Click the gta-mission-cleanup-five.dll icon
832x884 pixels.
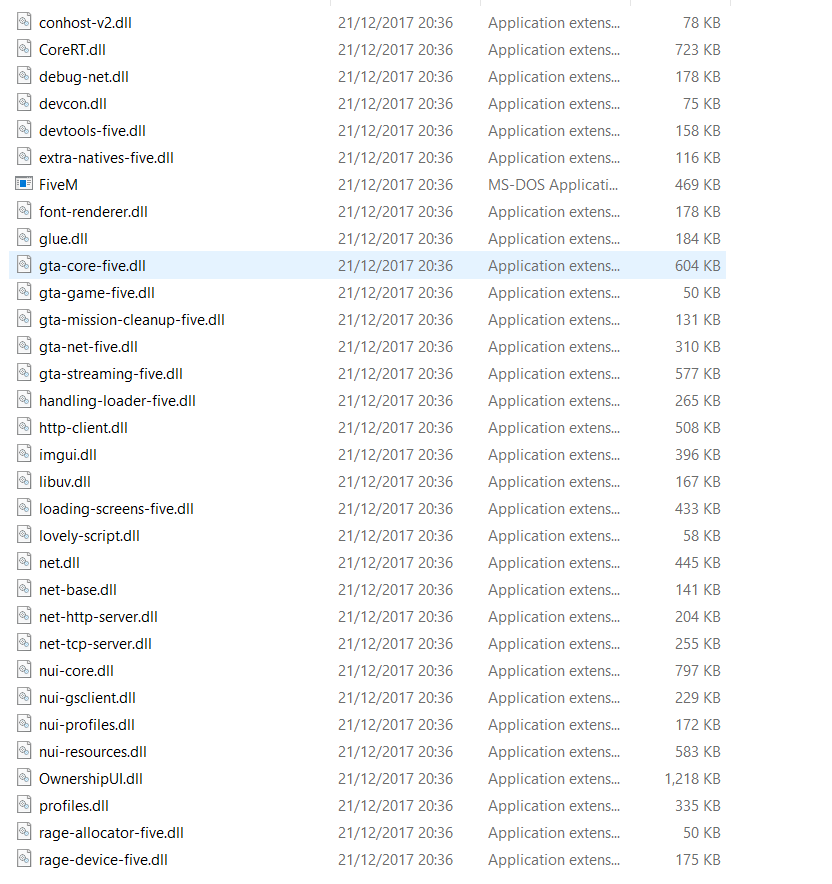click(24, 320)
